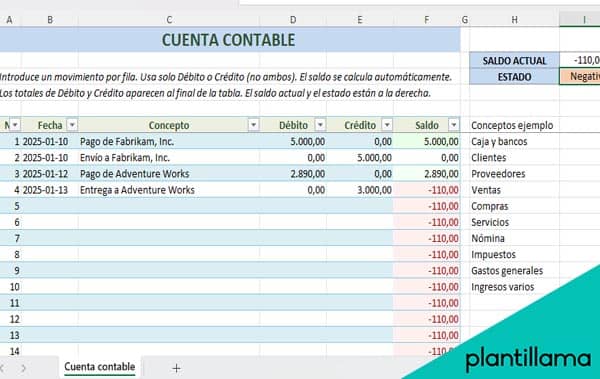
Task: Open the Saldo column filter dropdown
Action: (453, 125)
